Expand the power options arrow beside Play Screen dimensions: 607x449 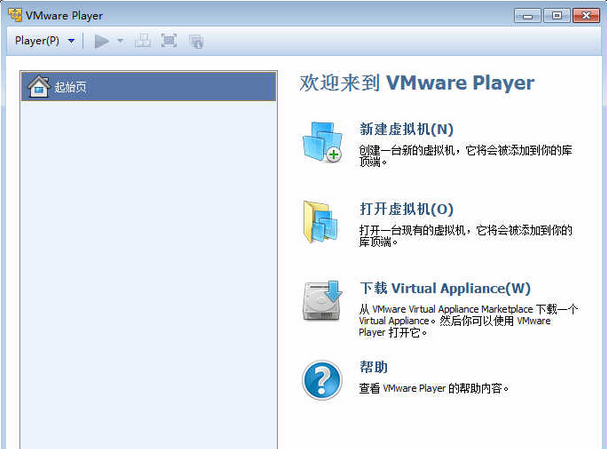(120, 41)
